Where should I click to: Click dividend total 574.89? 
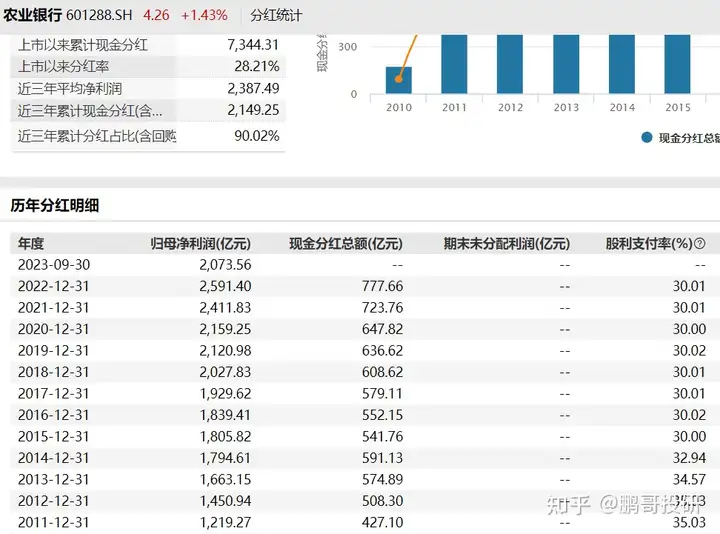382,479
